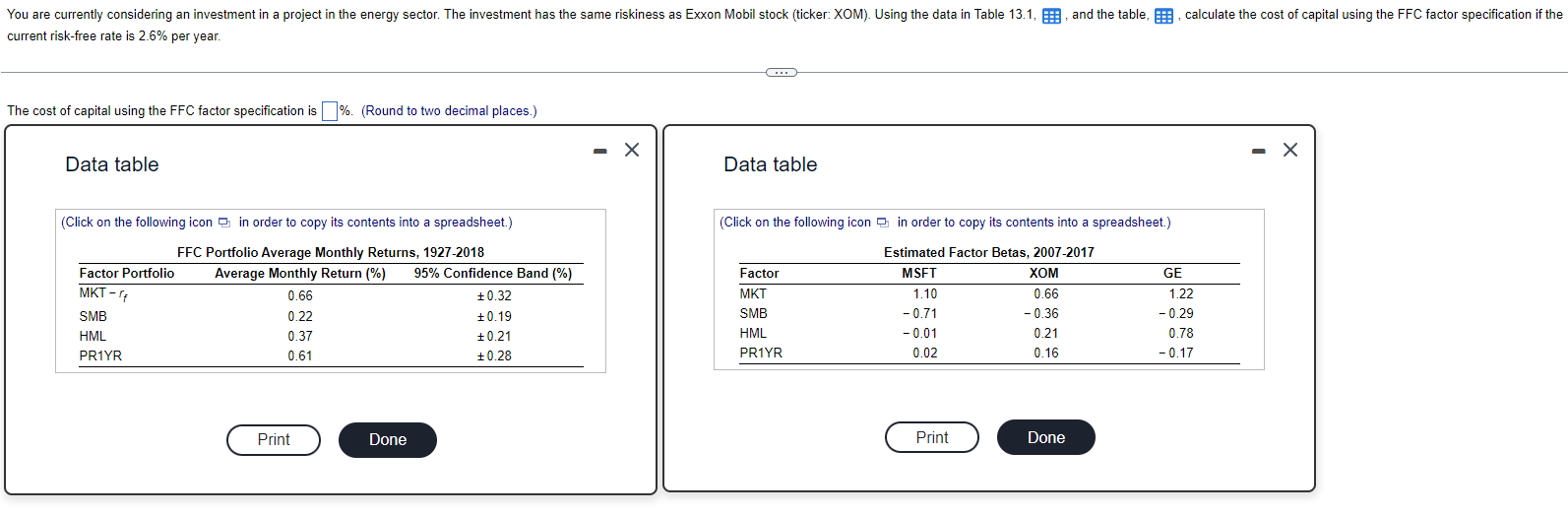
Task: Select MSFT PR1YR beta 0.02
Action: [925, 353]
